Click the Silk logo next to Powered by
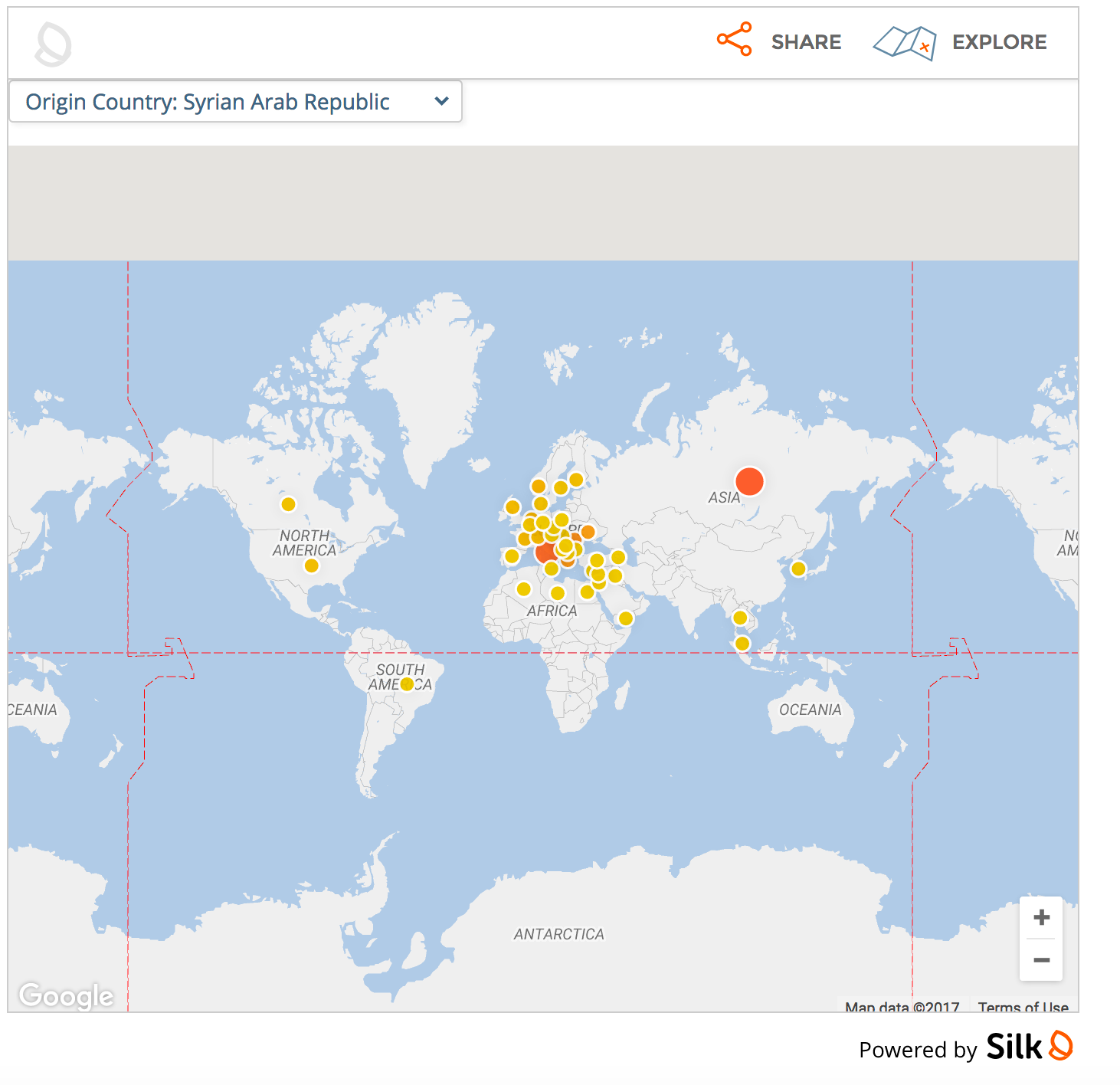 1061,1047
